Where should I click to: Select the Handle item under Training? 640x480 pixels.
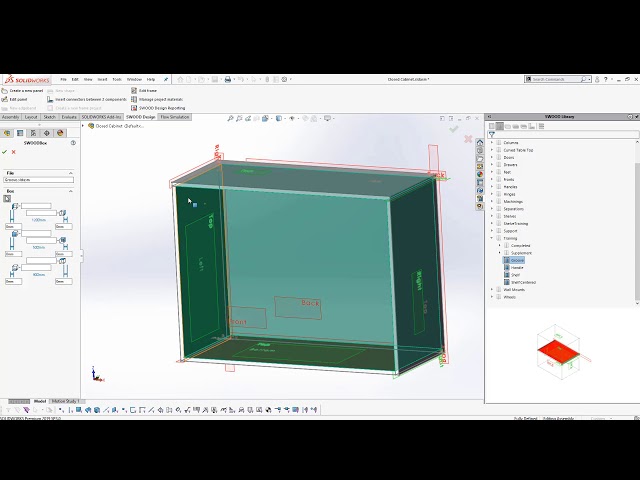(514, 268)
